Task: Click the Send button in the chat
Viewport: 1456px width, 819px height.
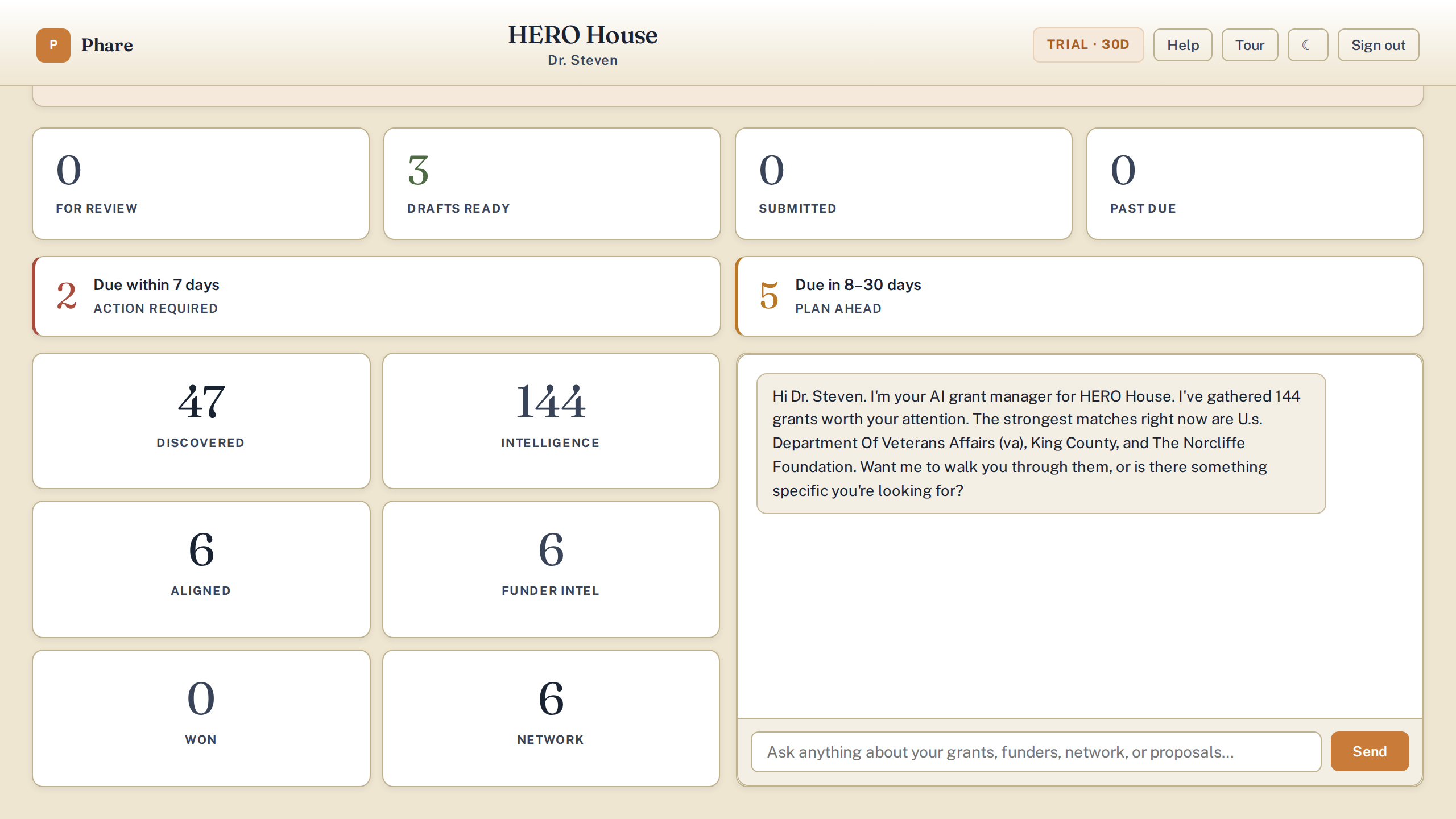Action: coord(1370,751)
